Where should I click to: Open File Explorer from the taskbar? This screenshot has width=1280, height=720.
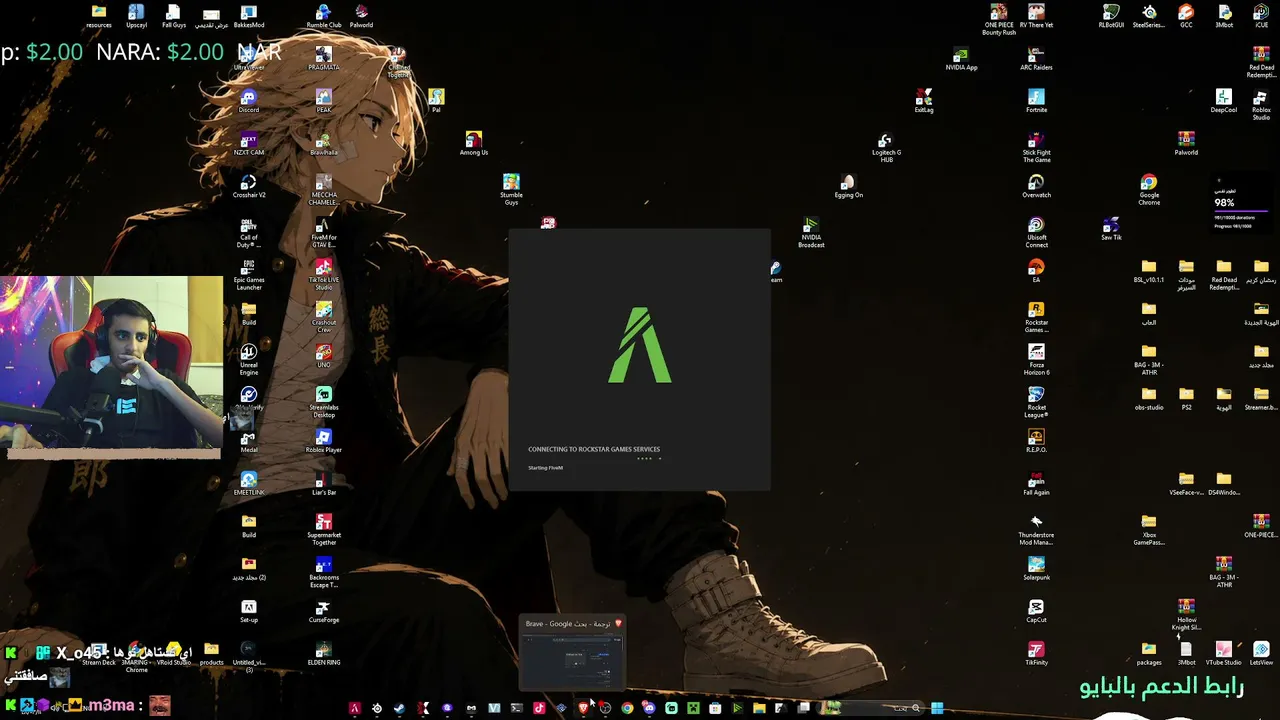(760, 708)
